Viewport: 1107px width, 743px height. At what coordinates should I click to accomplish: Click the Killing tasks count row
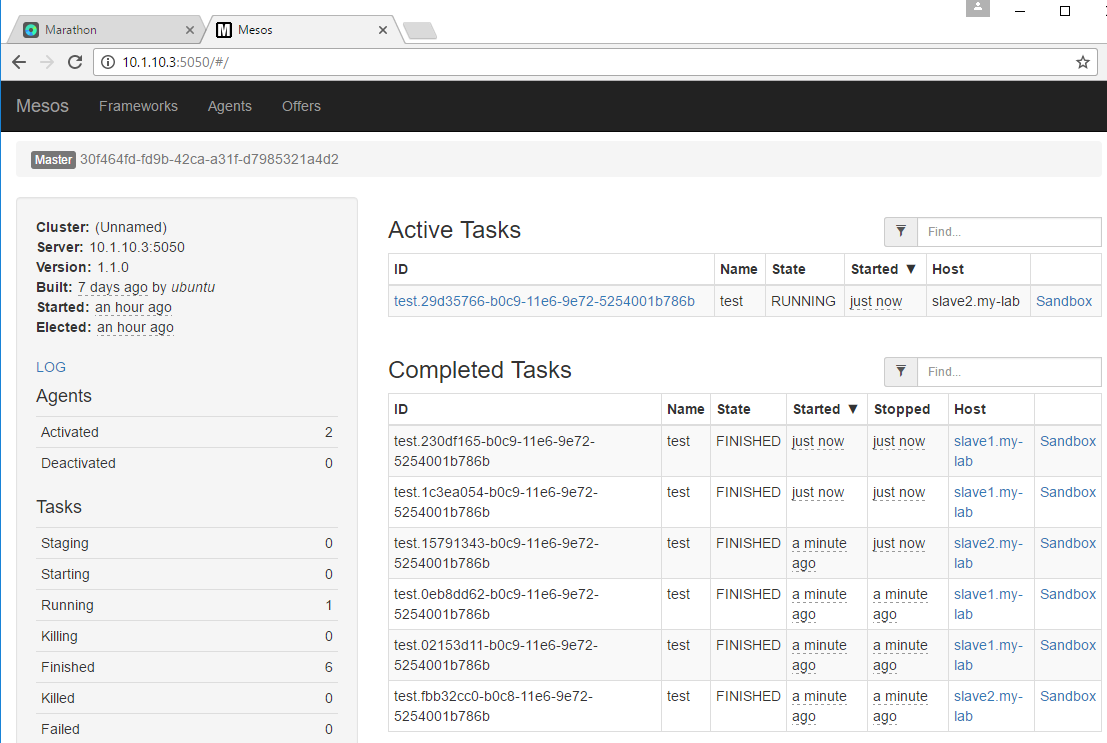click(x=186, y=636)
